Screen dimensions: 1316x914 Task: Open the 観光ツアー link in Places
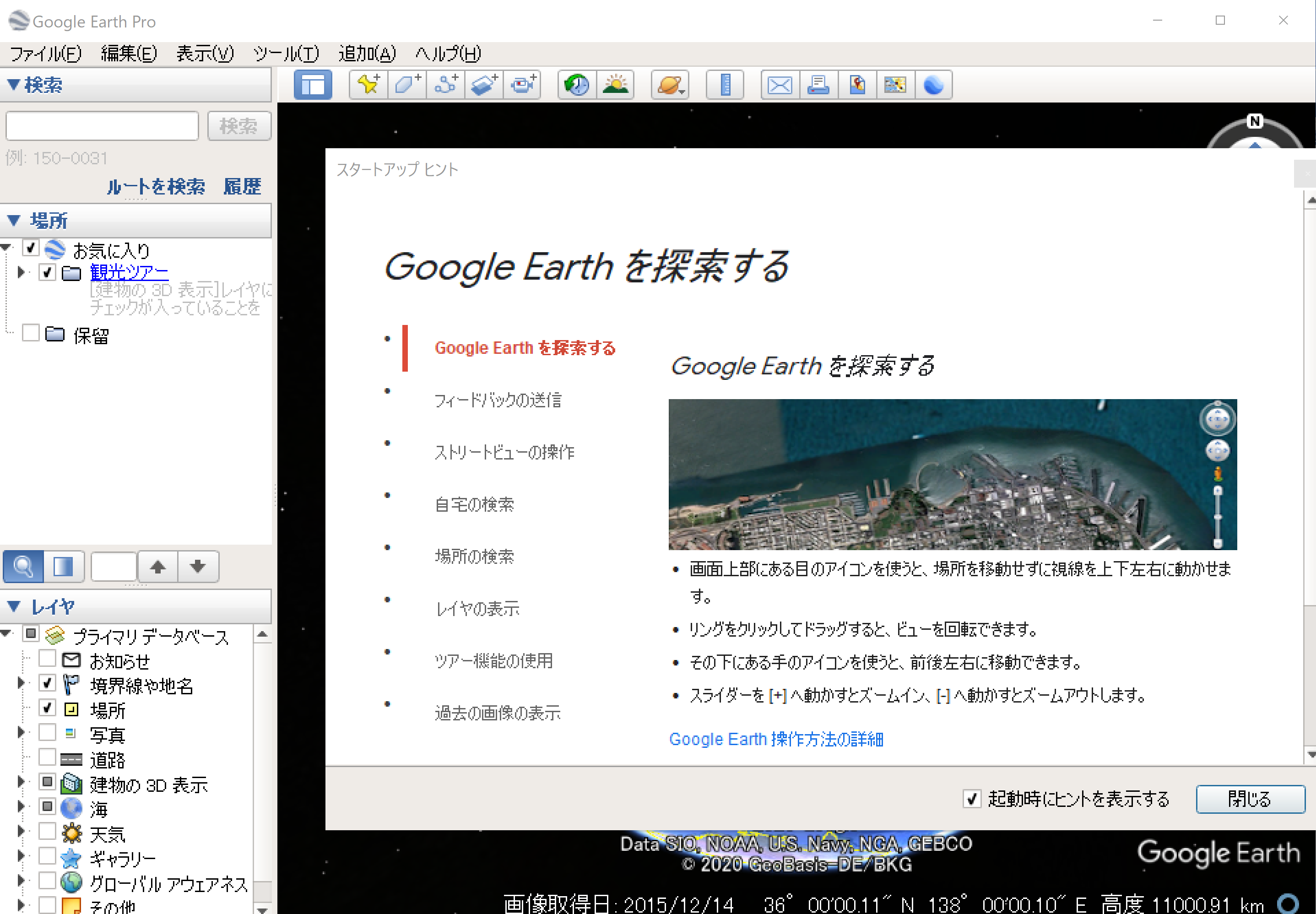[129, 272]
